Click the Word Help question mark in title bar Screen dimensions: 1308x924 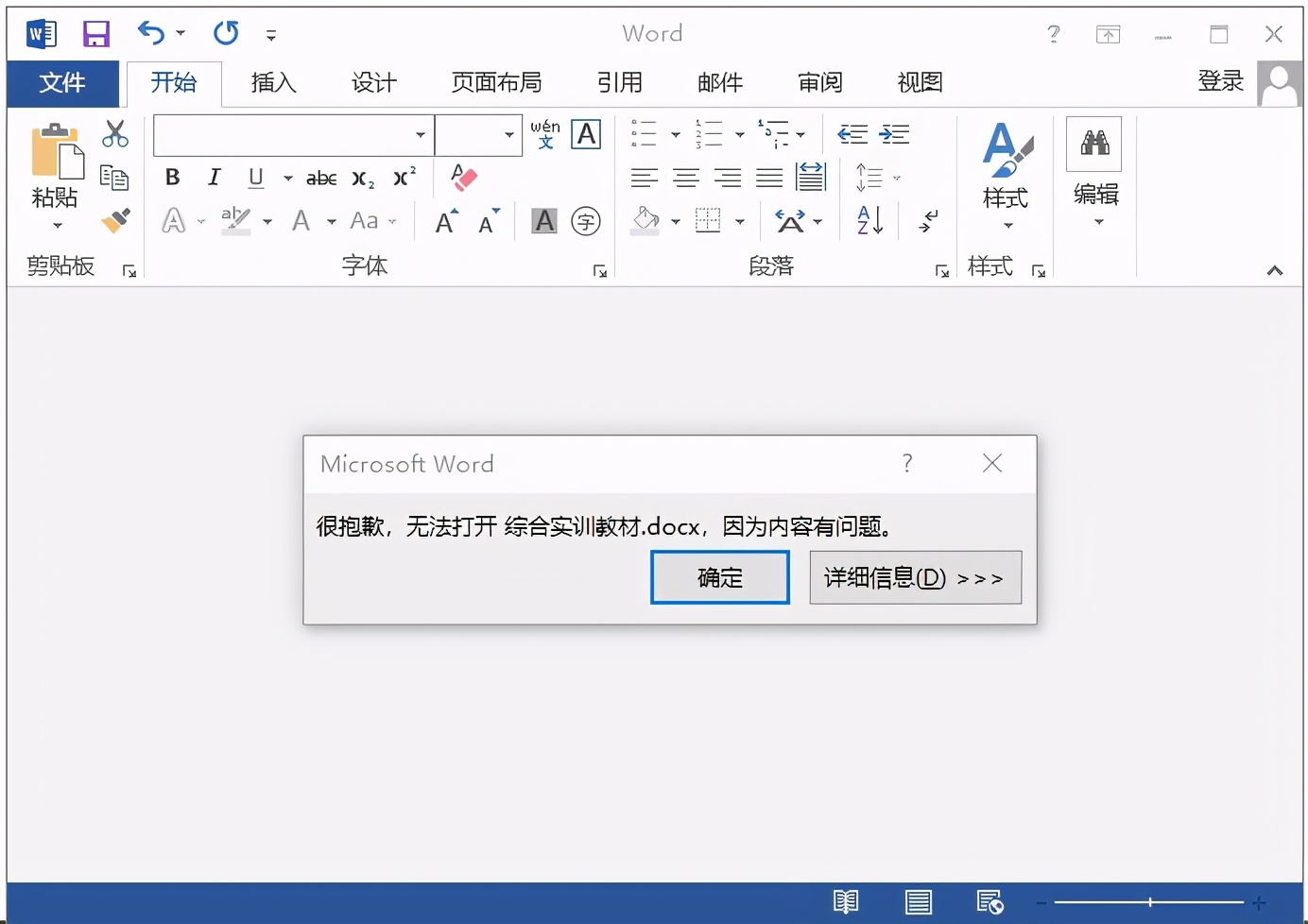pos(1054,35)
